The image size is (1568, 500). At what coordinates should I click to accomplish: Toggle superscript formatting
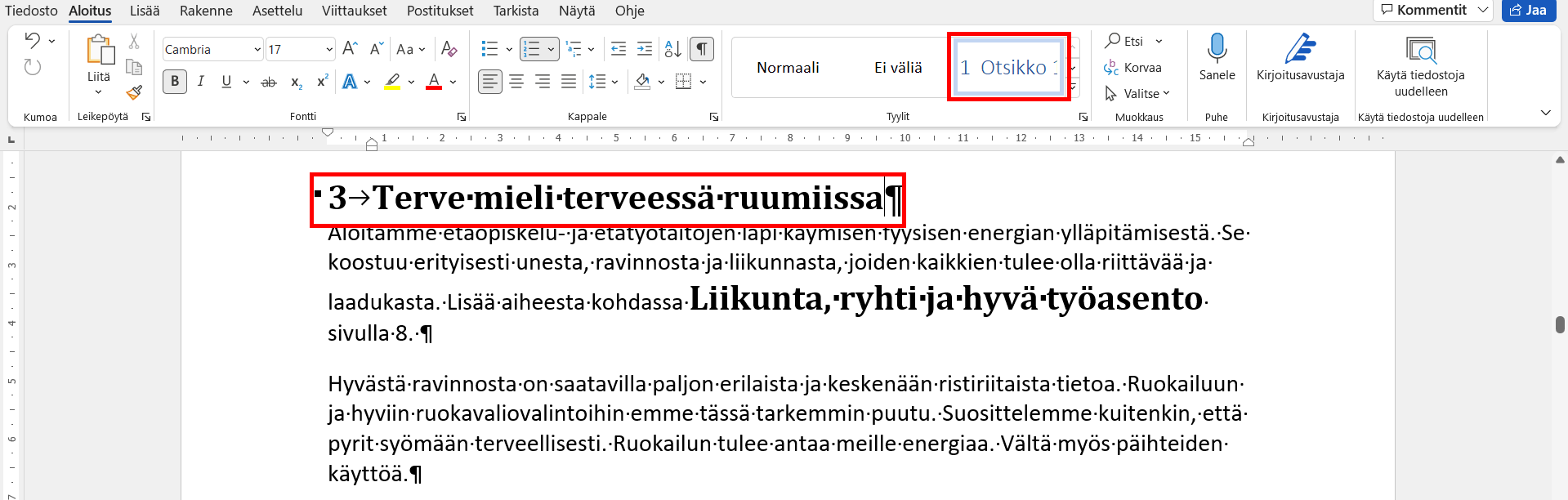[323, 82]
